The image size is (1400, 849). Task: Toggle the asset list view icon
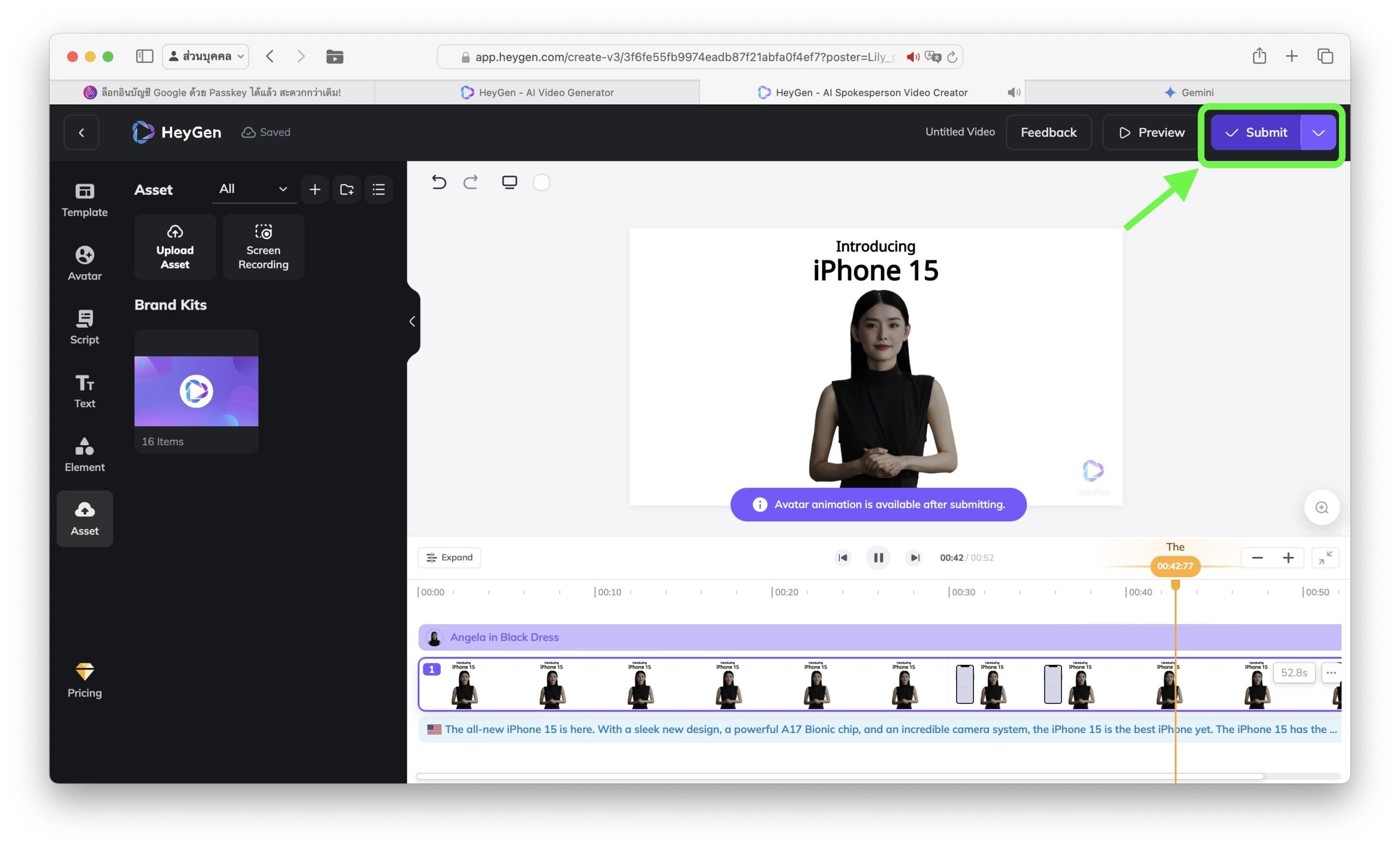click(x=378, y=189)
